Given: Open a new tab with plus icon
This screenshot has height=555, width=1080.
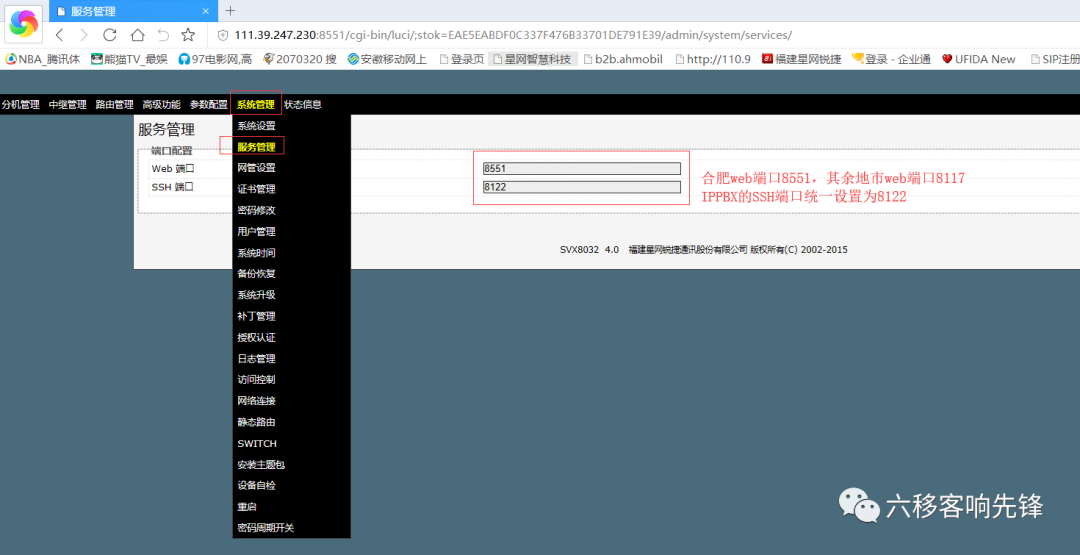Looking at the screenshot, I should pos(230,10).
